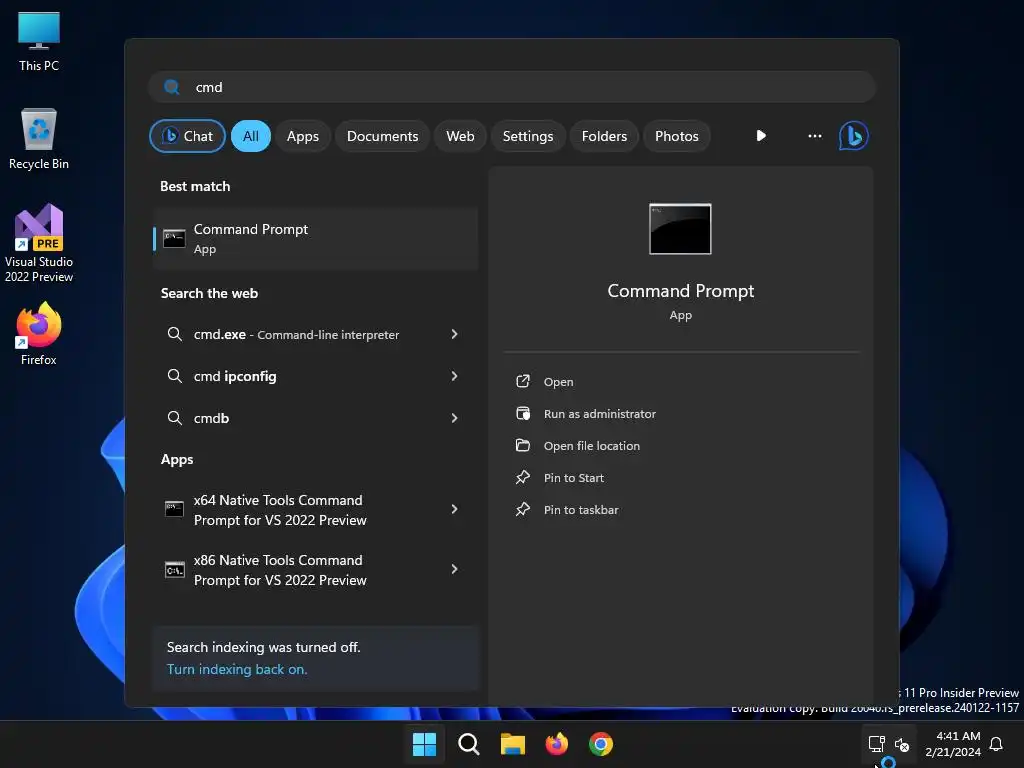Open the Bing icon beside the filters
Screen dimensions: 1024x768
[x=853, y=136]
